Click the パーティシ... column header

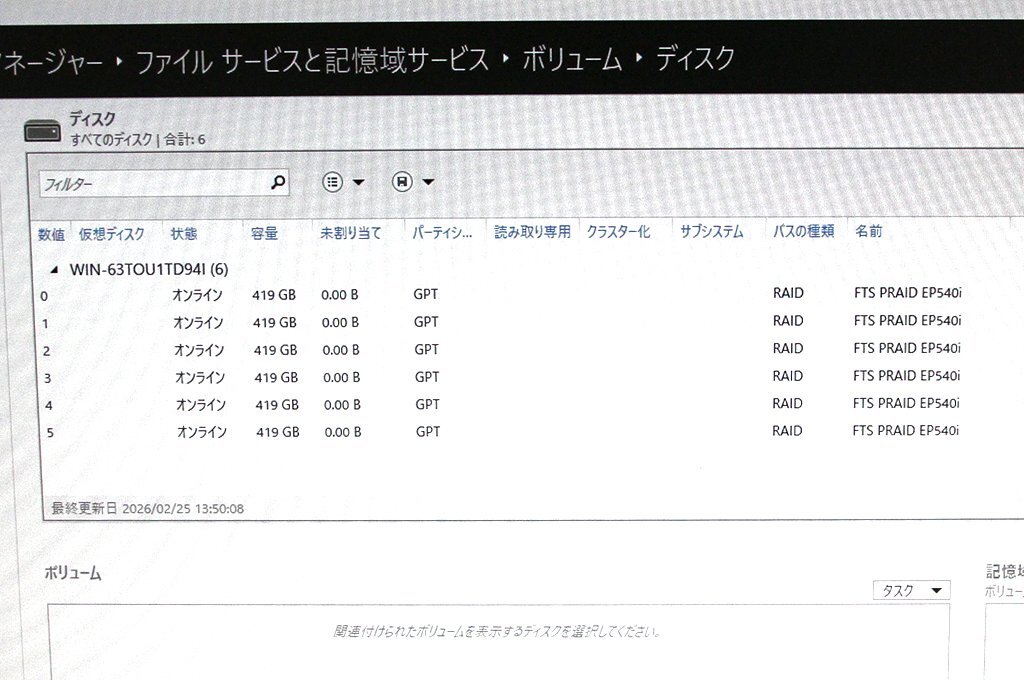coord(441,232)
